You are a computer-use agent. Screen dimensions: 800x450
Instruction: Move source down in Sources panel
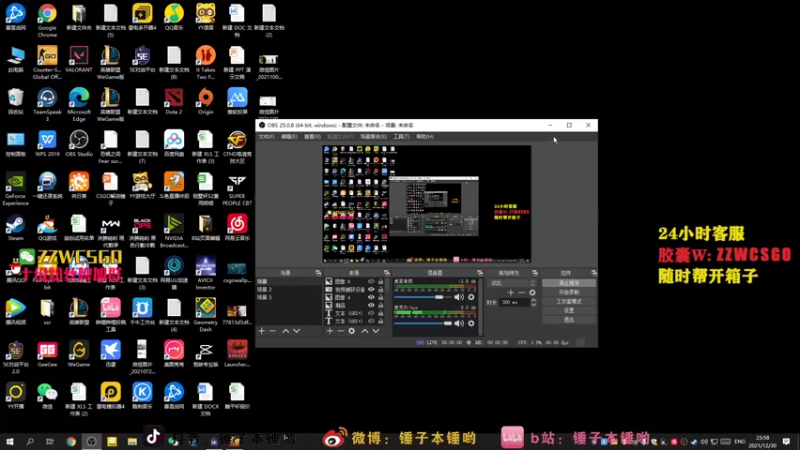376,331
